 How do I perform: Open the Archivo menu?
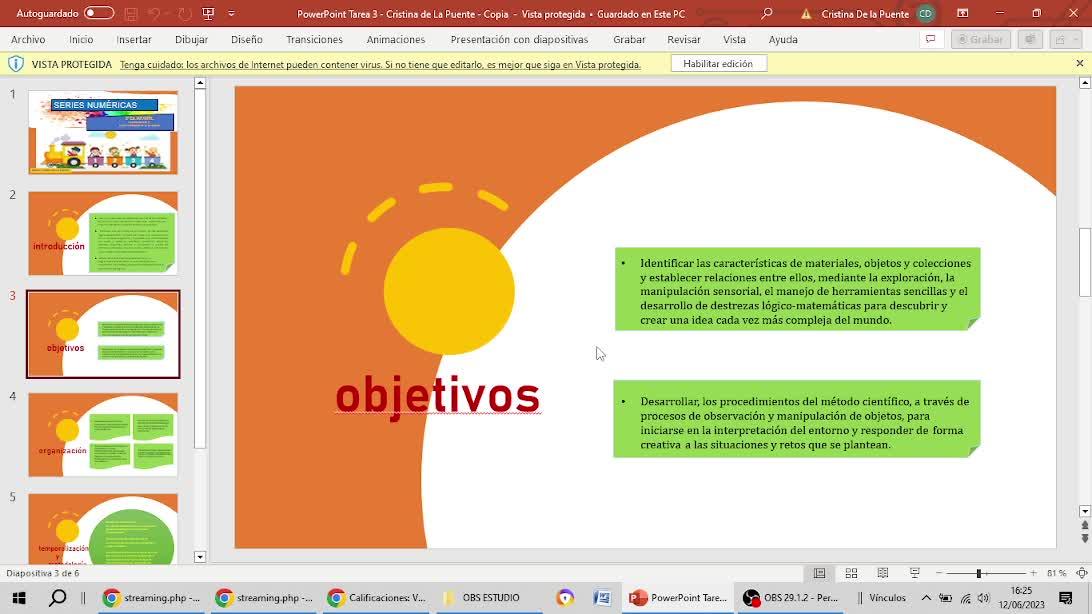coord(28,39)
